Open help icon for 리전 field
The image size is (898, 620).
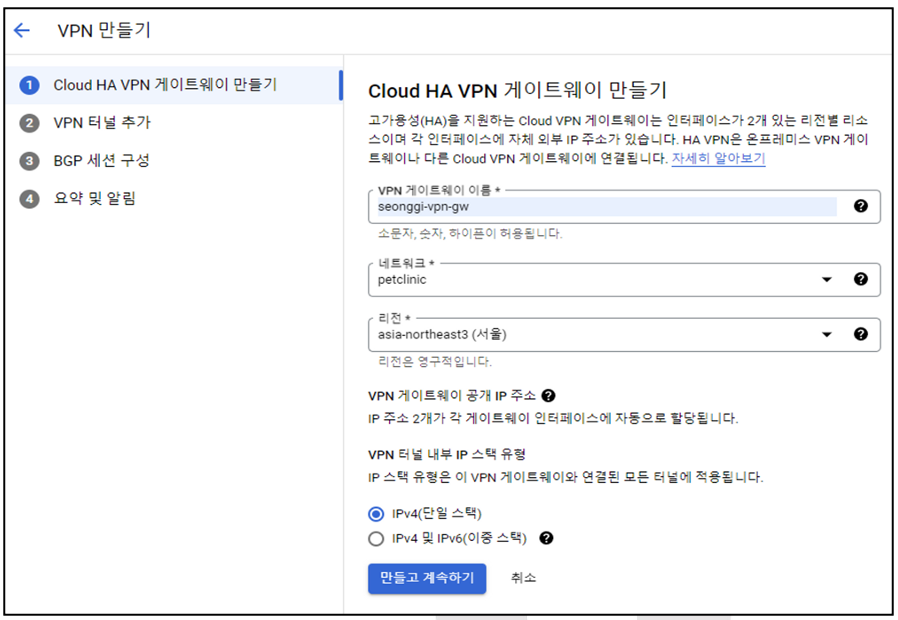[860, 334]
